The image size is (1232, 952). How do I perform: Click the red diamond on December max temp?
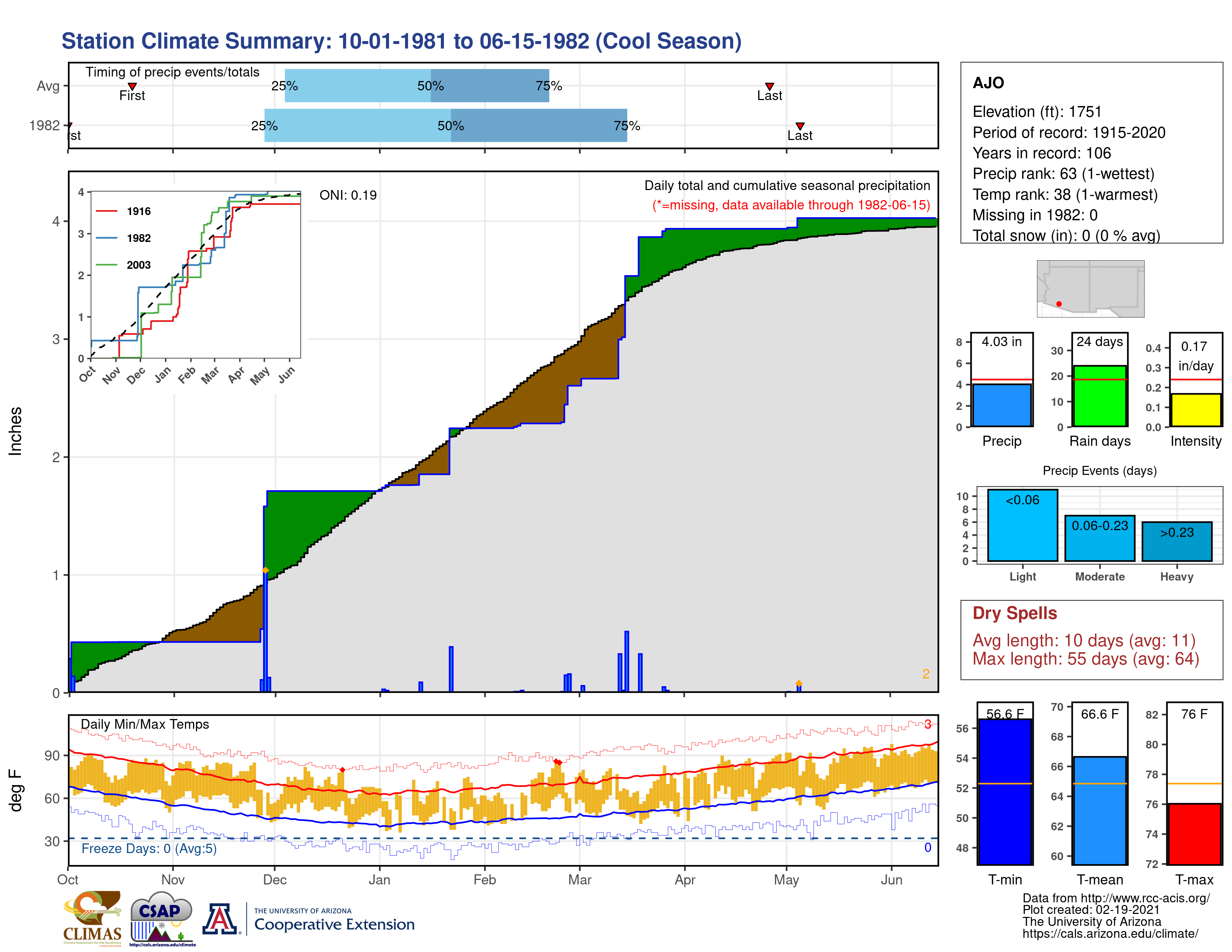click(342, 770)
